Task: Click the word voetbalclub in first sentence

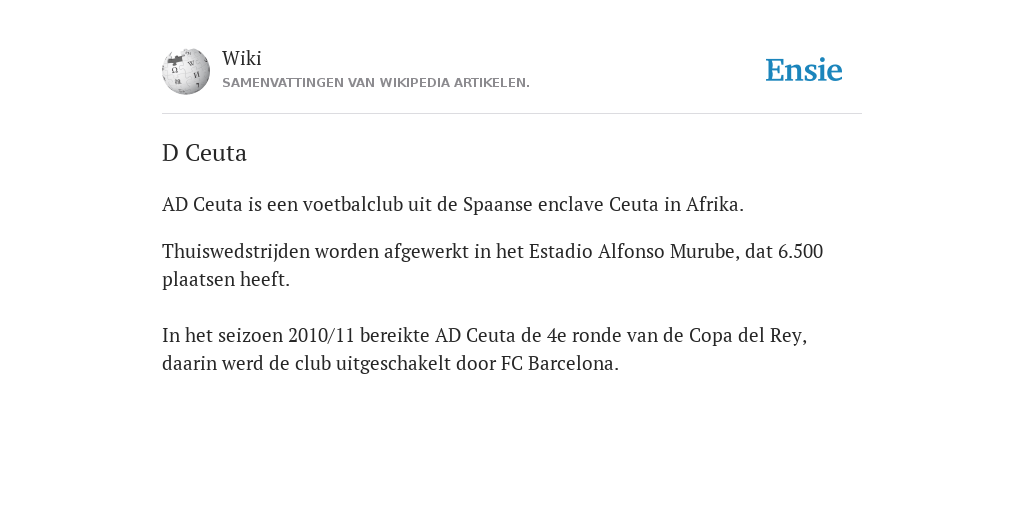Action: pyautogui.click(x=353, y=204)
